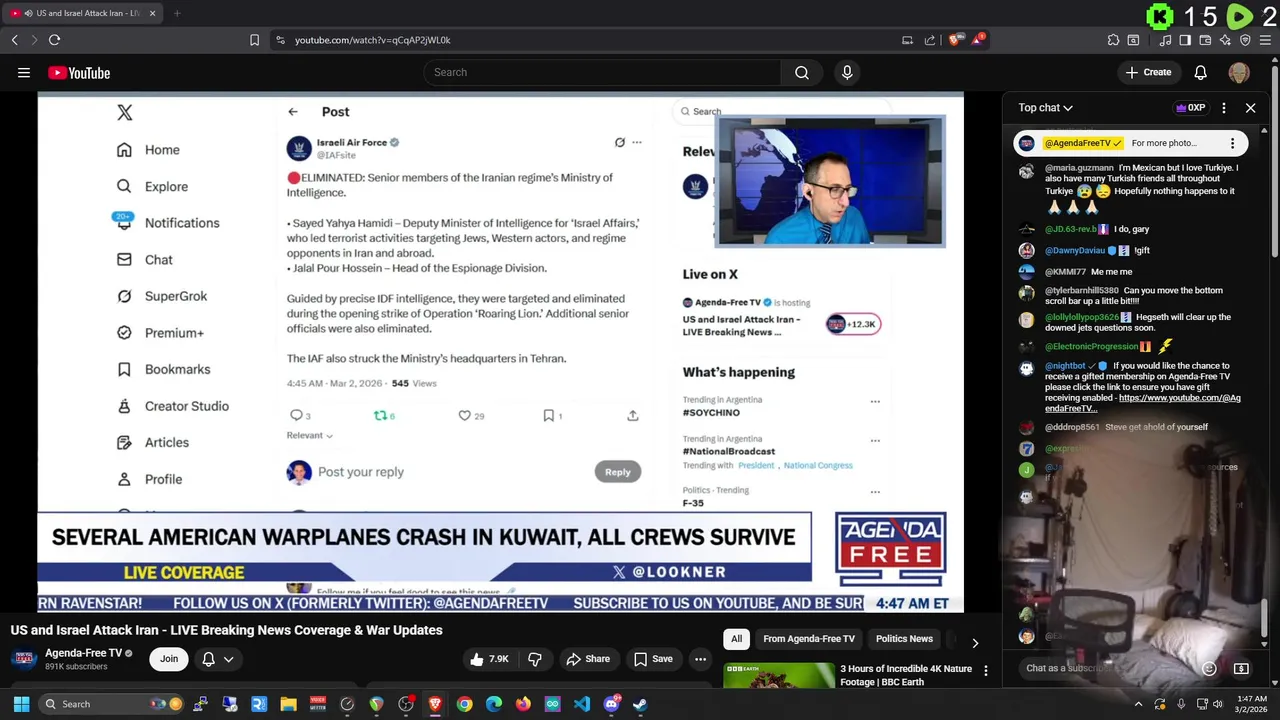Open the Leo AI sparkle icon
1280x720 pixels.
point(1225,40)
